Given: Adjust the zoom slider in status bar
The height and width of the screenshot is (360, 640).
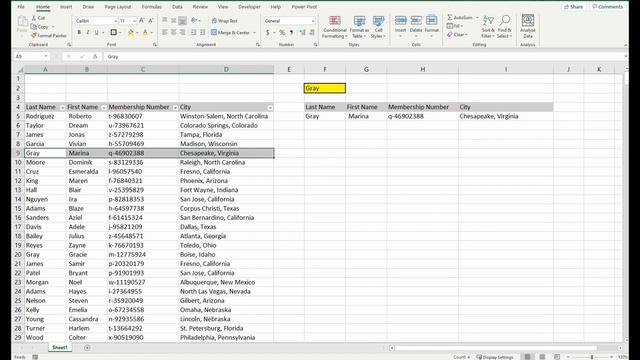Looking at the screenshot, I should click(592, 357).
